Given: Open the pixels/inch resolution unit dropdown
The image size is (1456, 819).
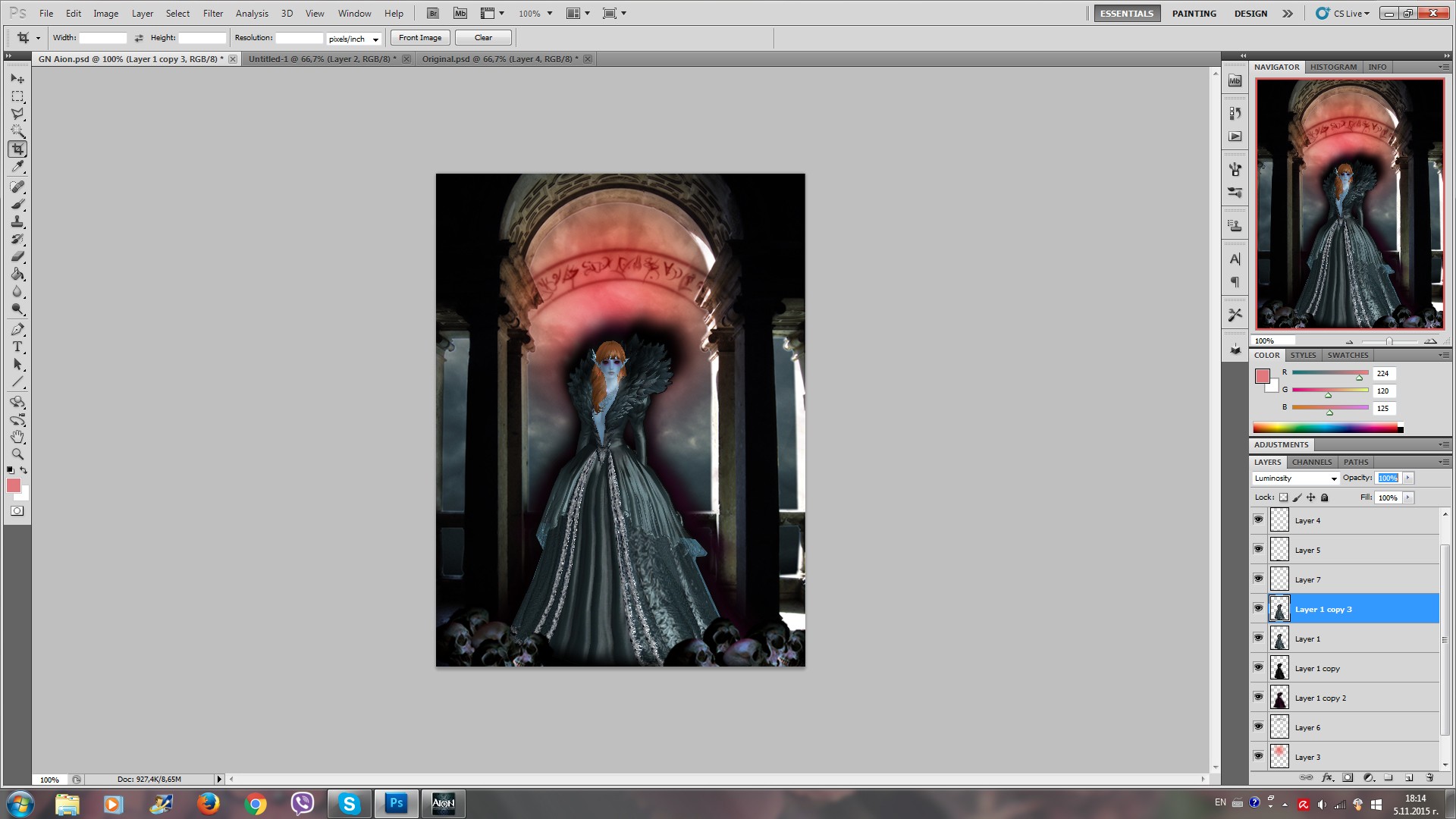Looking at the screenshot, I should [353, 39].
